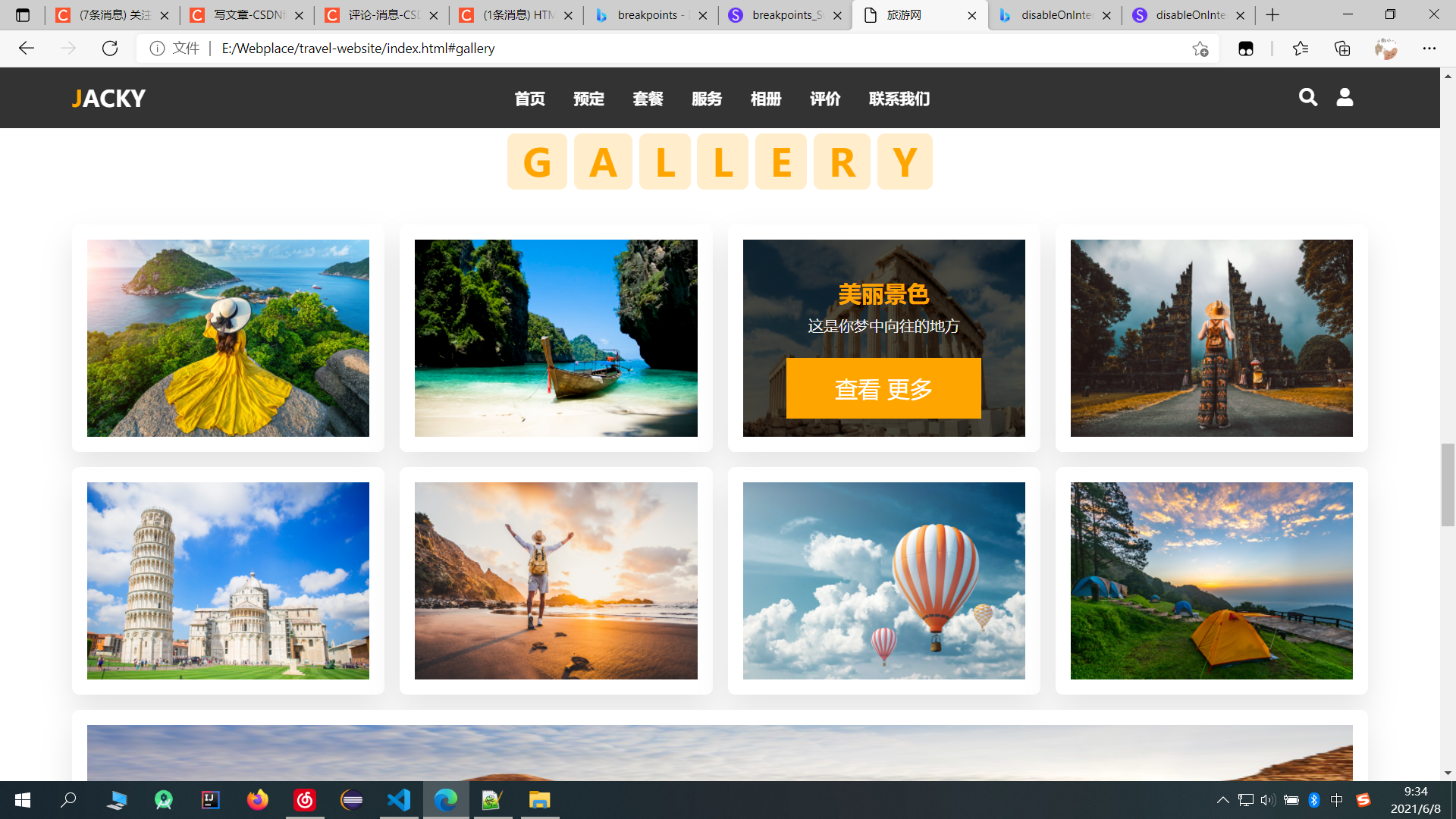Image resolution: width=1456 pixels, height=819 pixels.
Task: Expand the hidden system tray icons chevron
Action: [1222, 800]
